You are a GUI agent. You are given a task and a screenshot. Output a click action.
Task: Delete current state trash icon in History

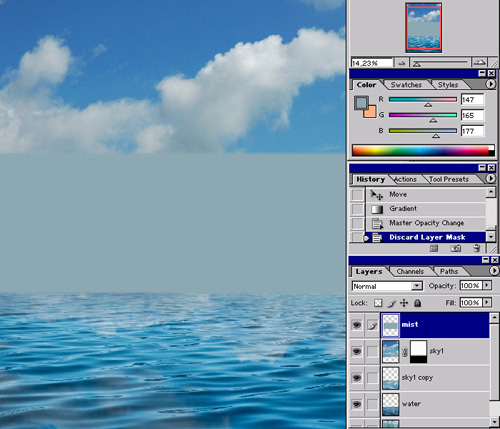pyautogui.click(x=477, y=248)
